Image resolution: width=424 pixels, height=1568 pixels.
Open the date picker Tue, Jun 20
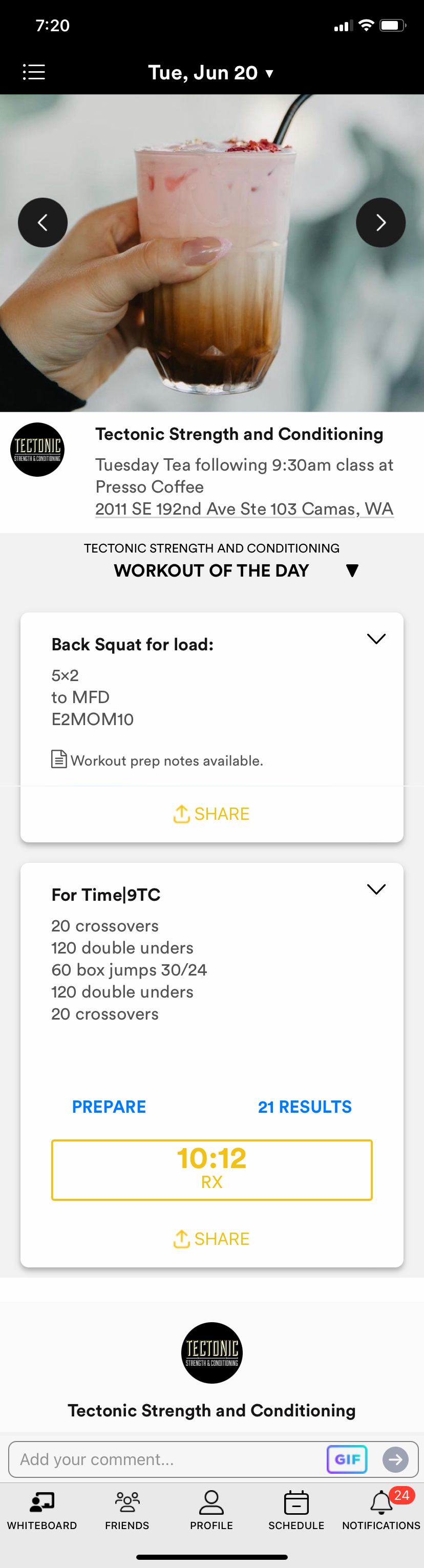pos(211,72)
